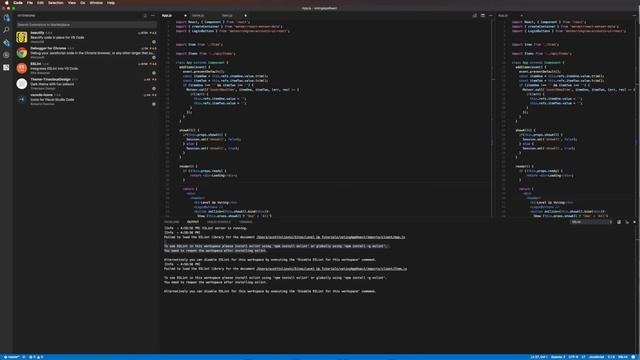Click the Beautify extension icon
This screenshot has width=640, height=360.
[22, 37]
